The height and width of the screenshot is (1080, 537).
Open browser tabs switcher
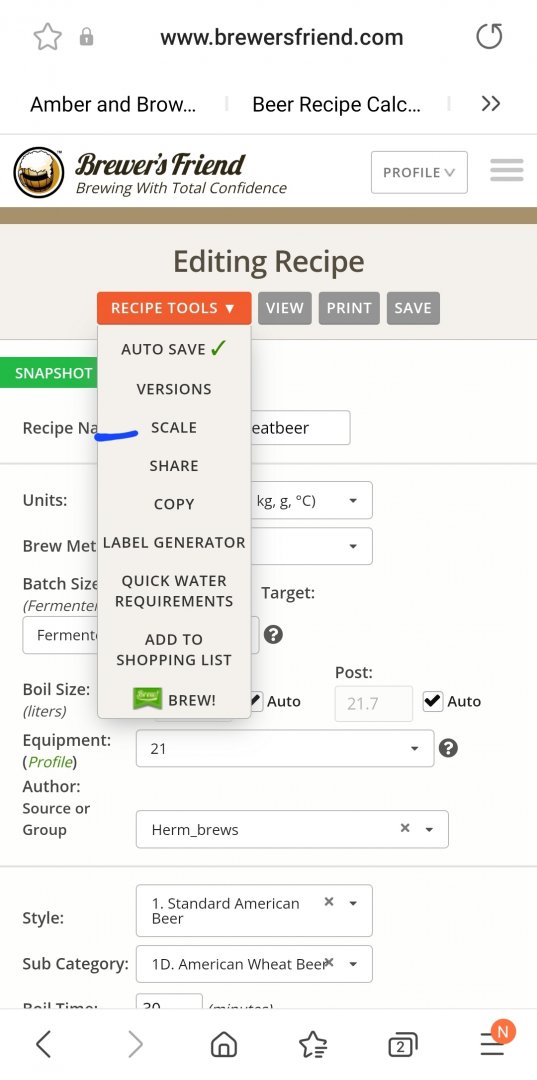pos(403,1045)
